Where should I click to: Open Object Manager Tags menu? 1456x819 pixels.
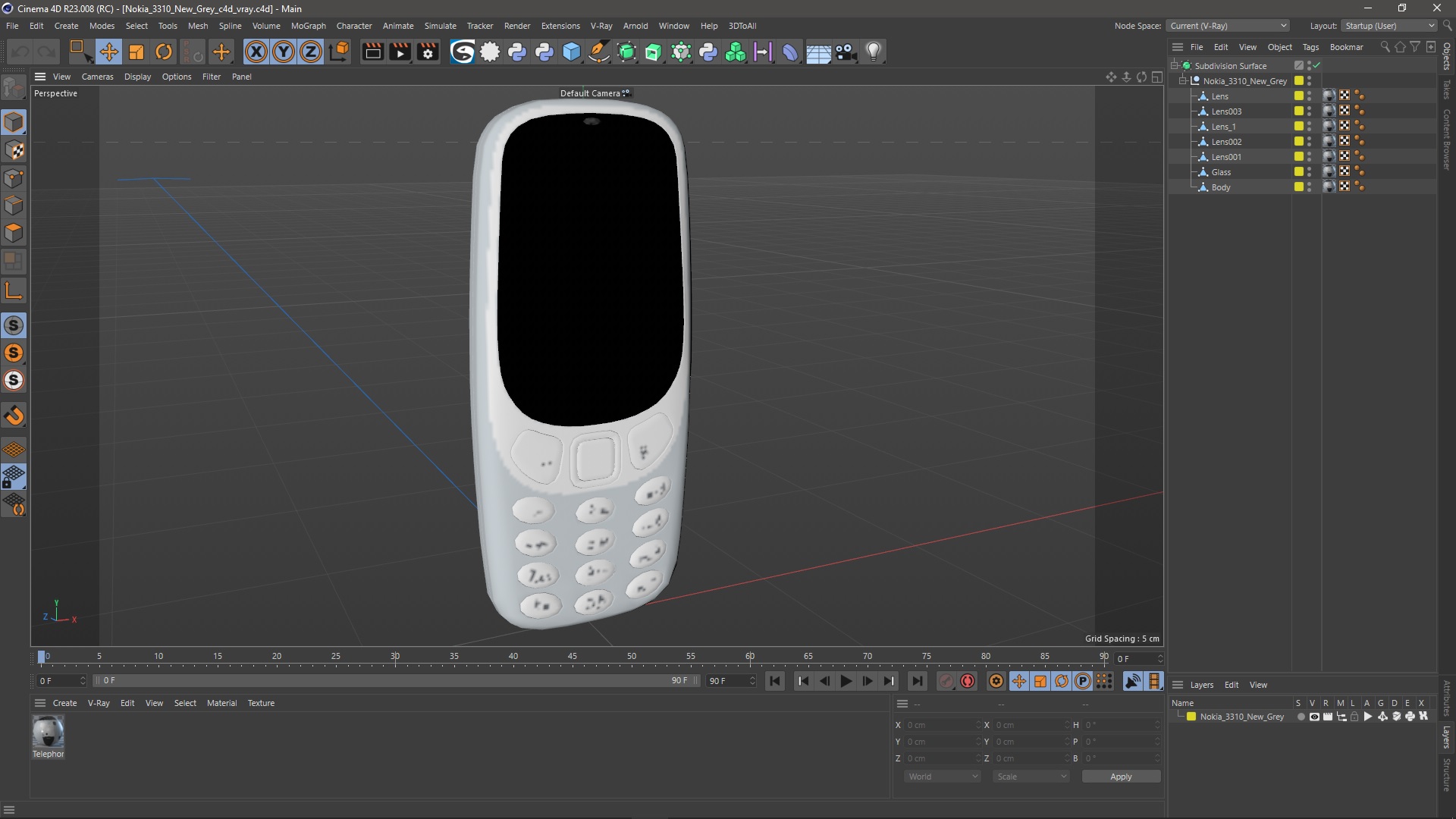coord(1310,47)
